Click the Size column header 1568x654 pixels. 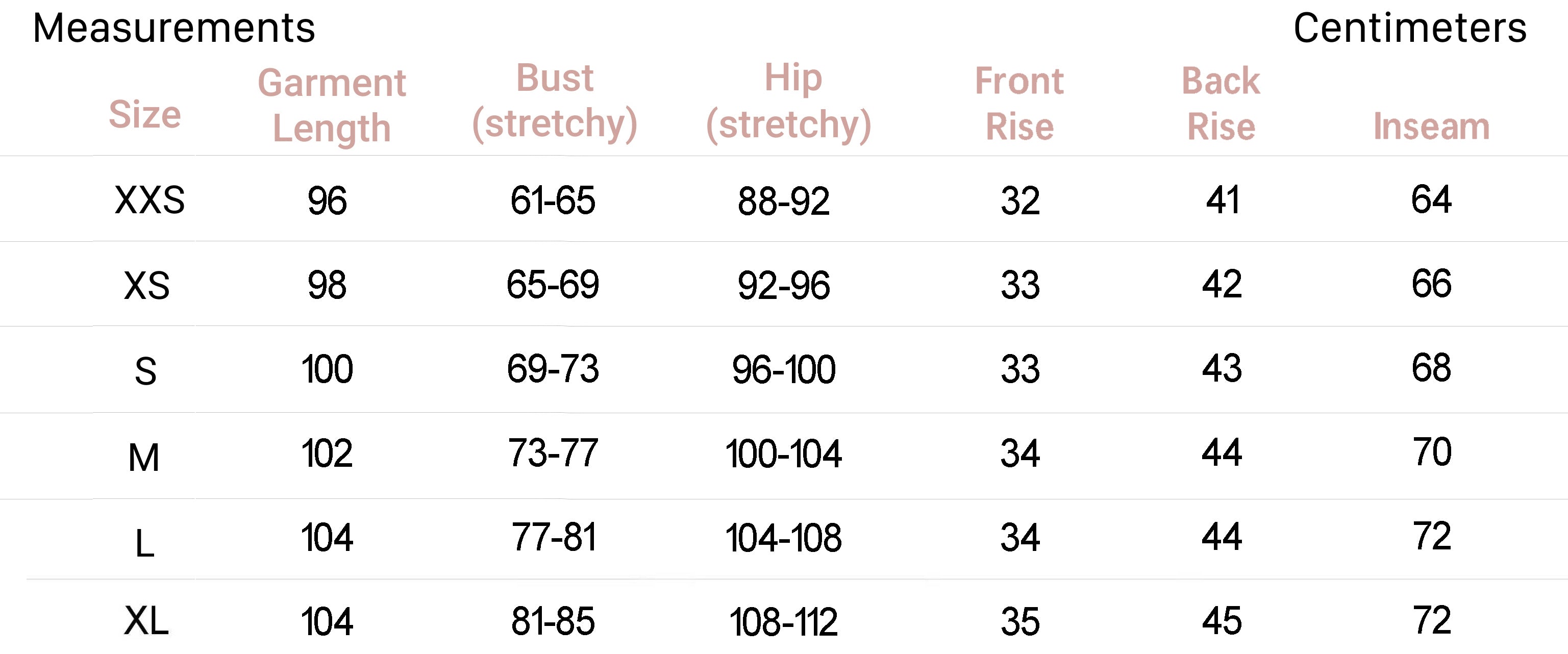click(145, 114)
